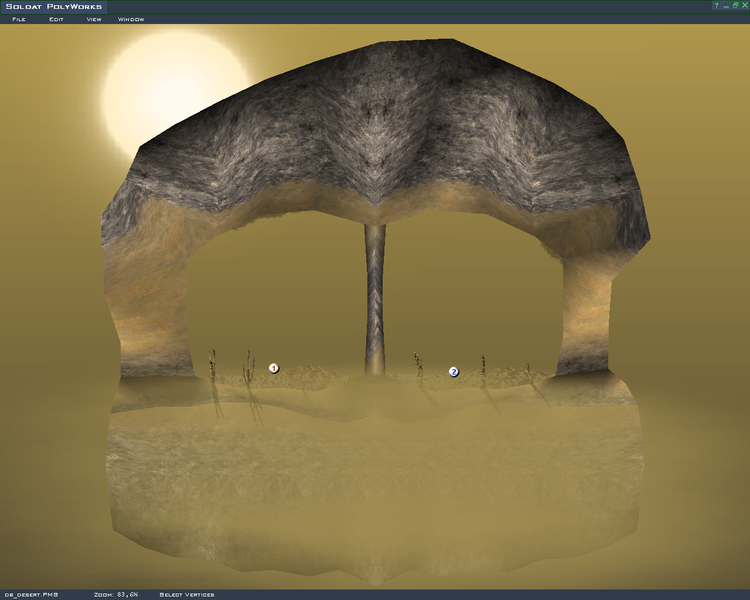
Task: Close the Soldat PolyWorks window
Action: [743, 6]
